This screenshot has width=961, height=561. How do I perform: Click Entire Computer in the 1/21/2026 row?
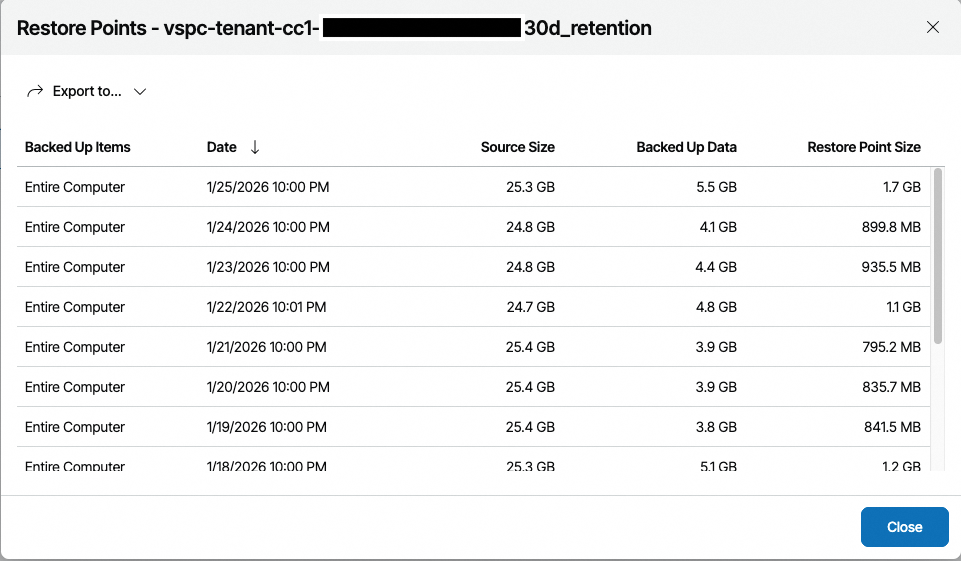click(75, 347)
